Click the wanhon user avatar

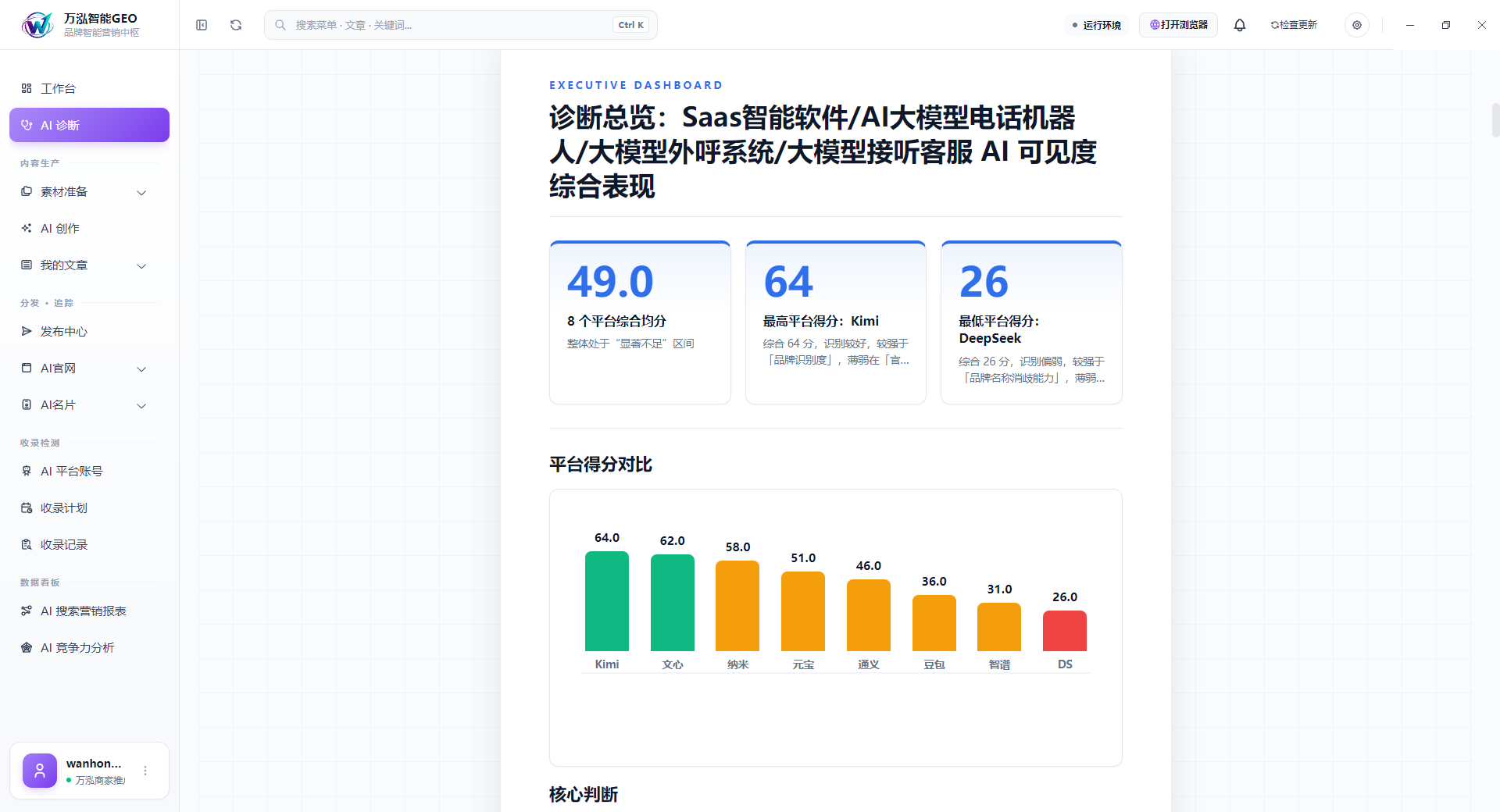40,771
